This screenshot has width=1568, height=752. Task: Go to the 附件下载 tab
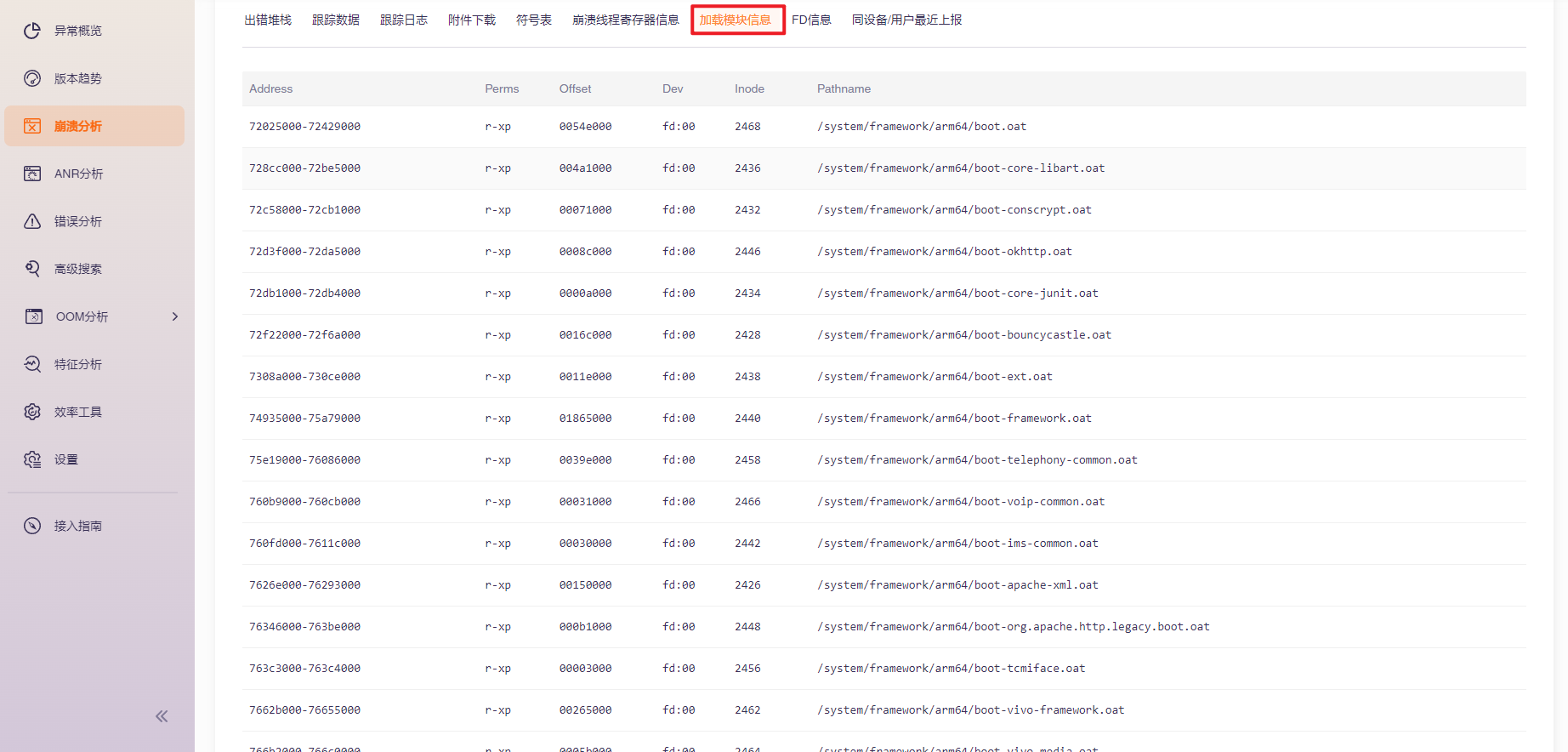471,20
